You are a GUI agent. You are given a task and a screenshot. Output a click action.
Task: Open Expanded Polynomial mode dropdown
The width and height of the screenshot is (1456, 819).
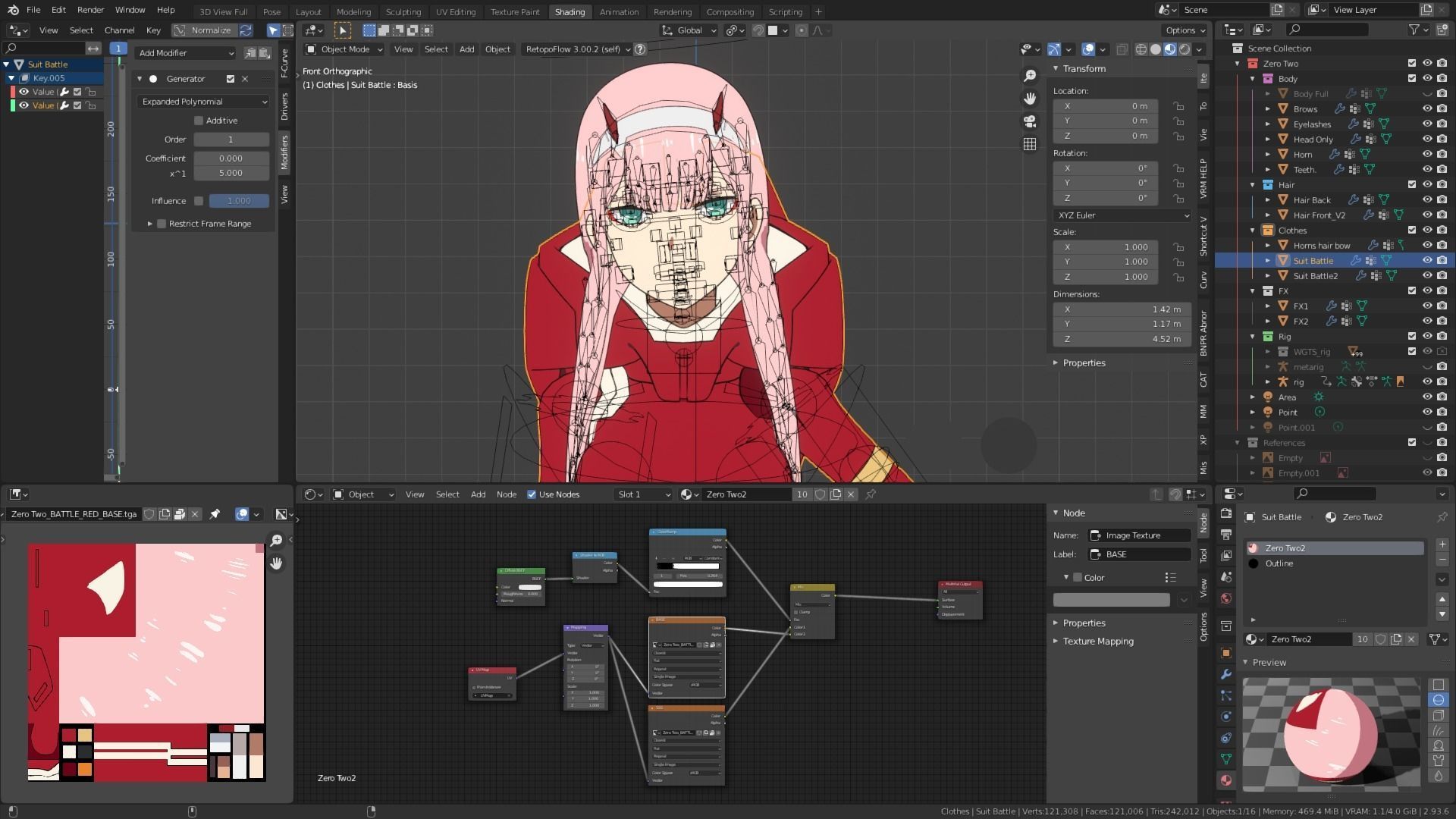click(204, 102)
